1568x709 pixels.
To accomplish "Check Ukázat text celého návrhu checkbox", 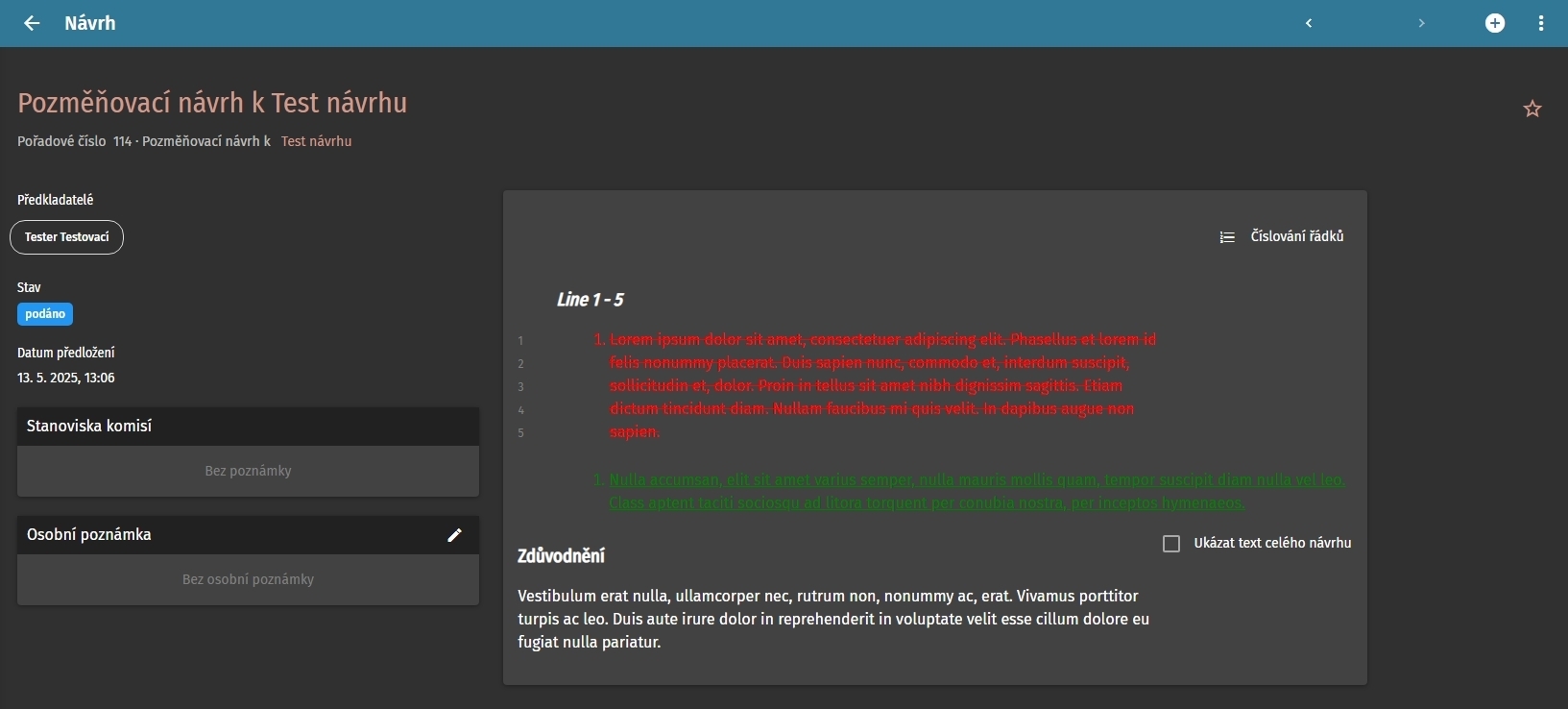I will 1171,544.
